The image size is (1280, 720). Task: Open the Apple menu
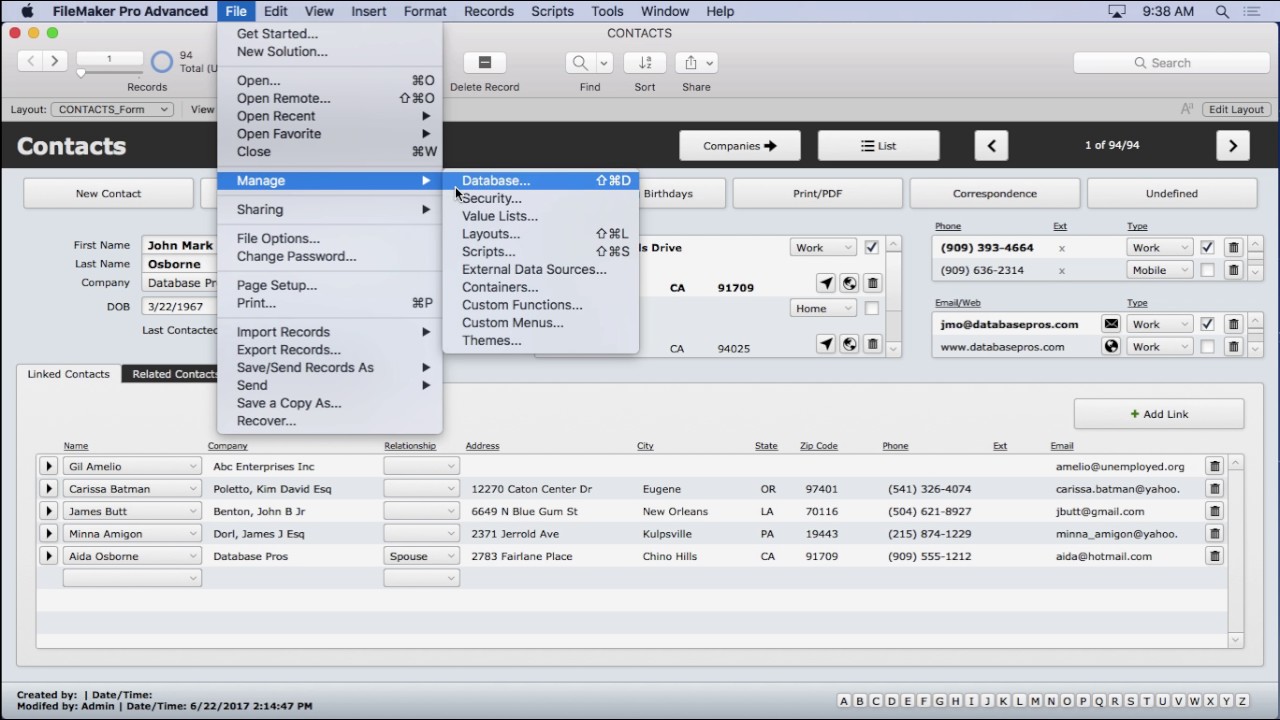[27, 11]
